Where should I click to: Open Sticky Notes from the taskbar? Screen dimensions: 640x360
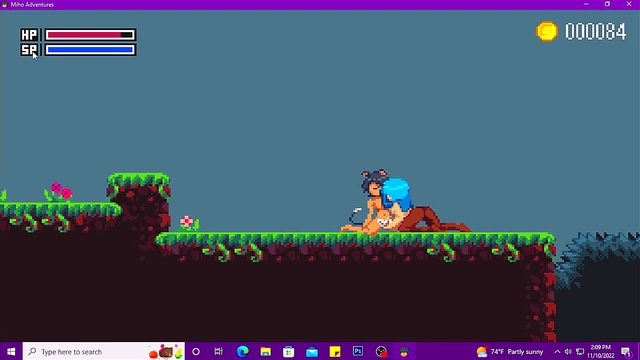click(335, 351)
